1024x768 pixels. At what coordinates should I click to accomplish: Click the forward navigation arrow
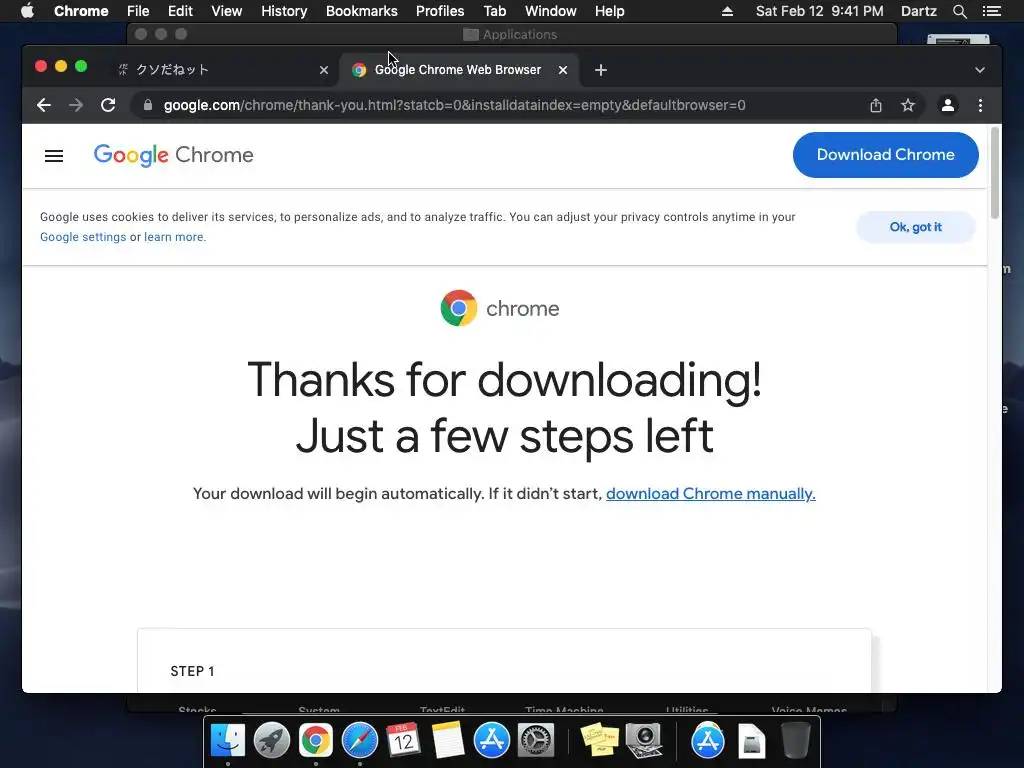(x=76, y=105)
